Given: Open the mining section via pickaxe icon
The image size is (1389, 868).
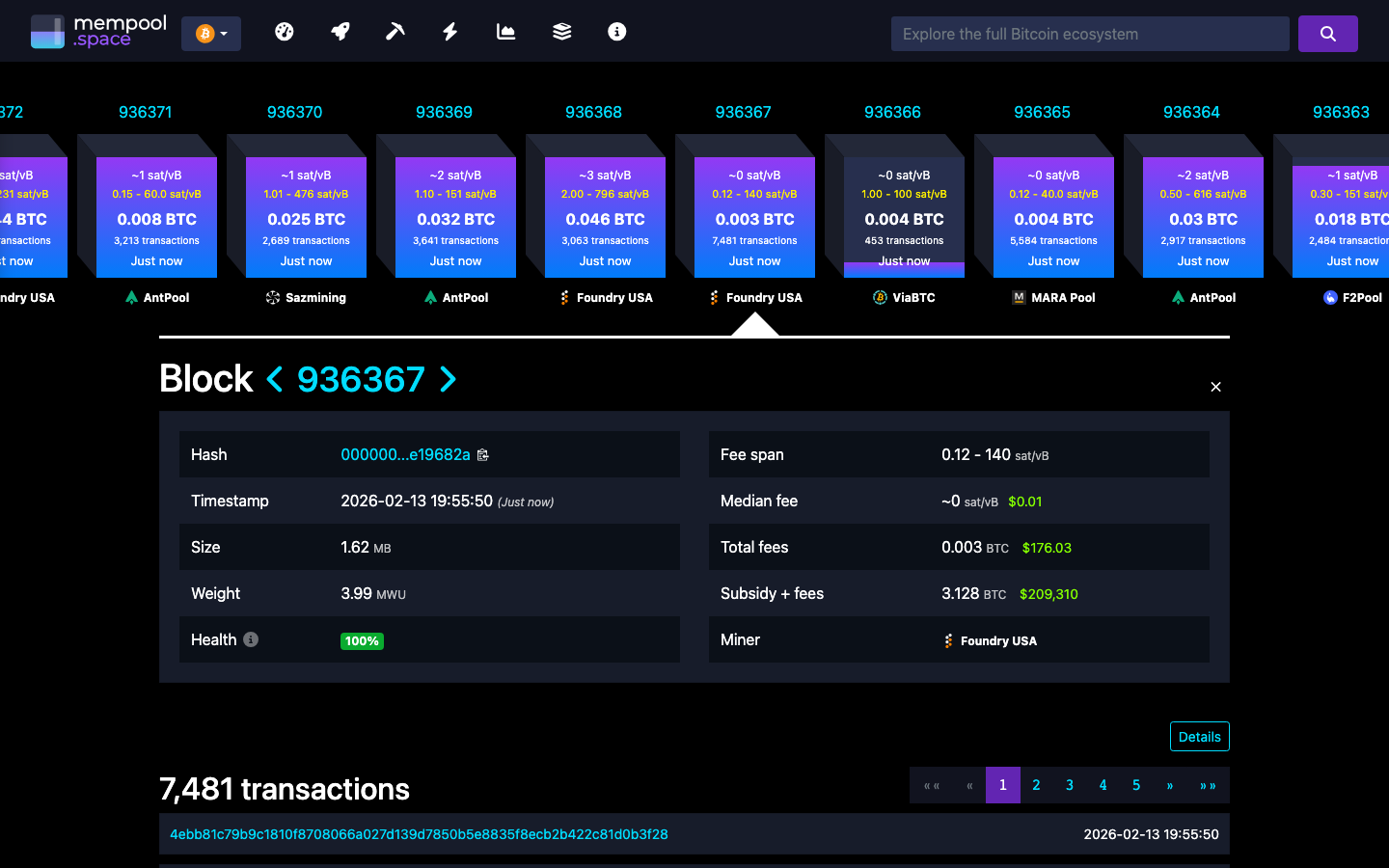Looking at the screenshot, I should click(x=395, y=31).
